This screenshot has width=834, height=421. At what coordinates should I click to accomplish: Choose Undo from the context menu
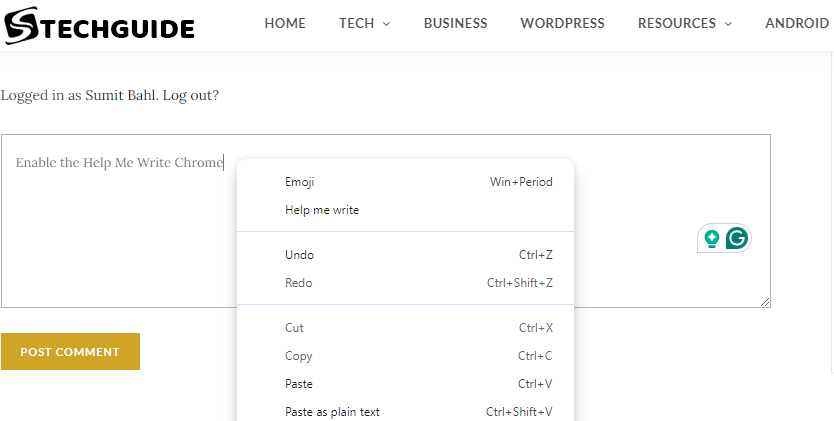click(299, 255)
